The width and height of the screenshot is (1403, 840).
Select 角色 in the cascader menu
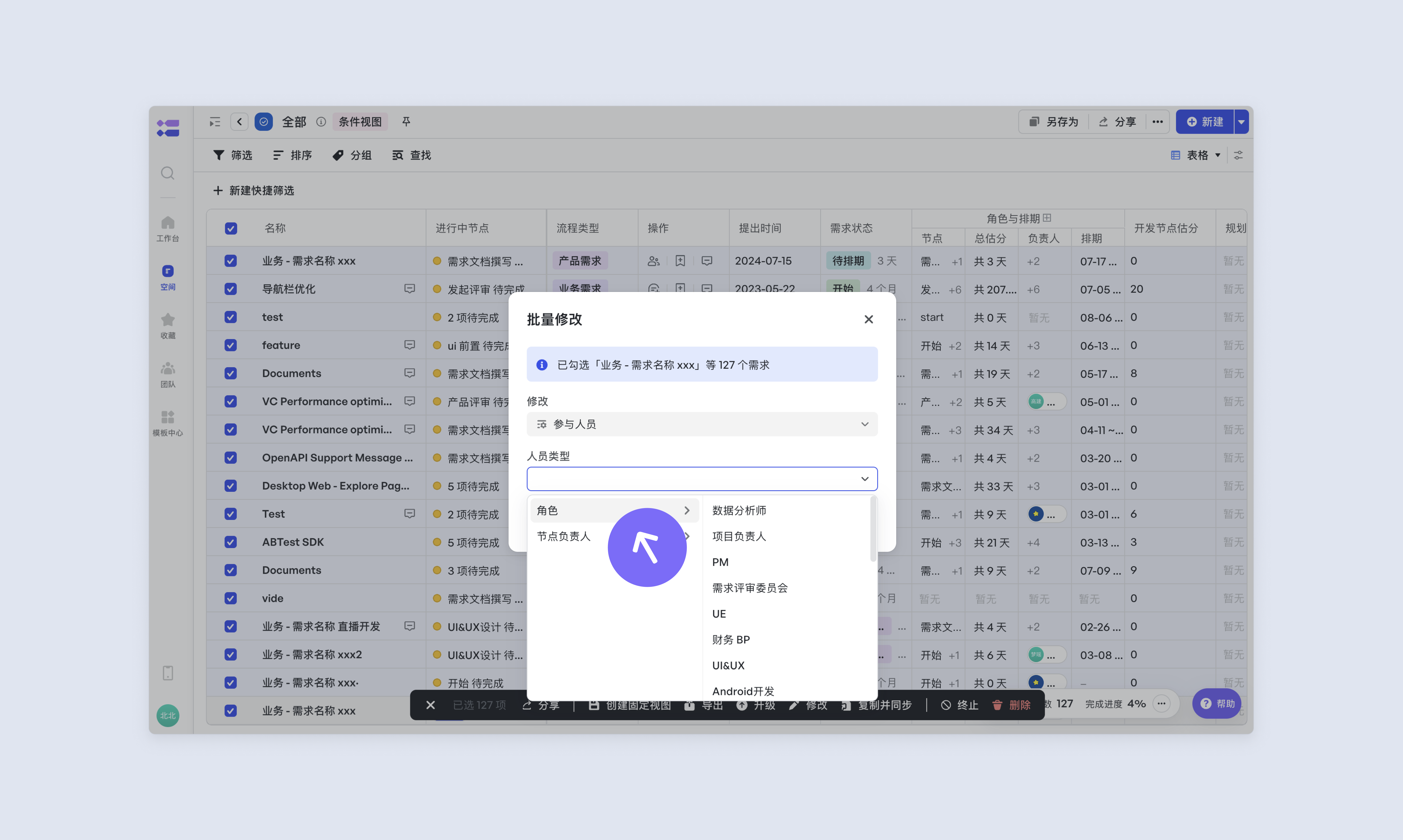(614, 511)
